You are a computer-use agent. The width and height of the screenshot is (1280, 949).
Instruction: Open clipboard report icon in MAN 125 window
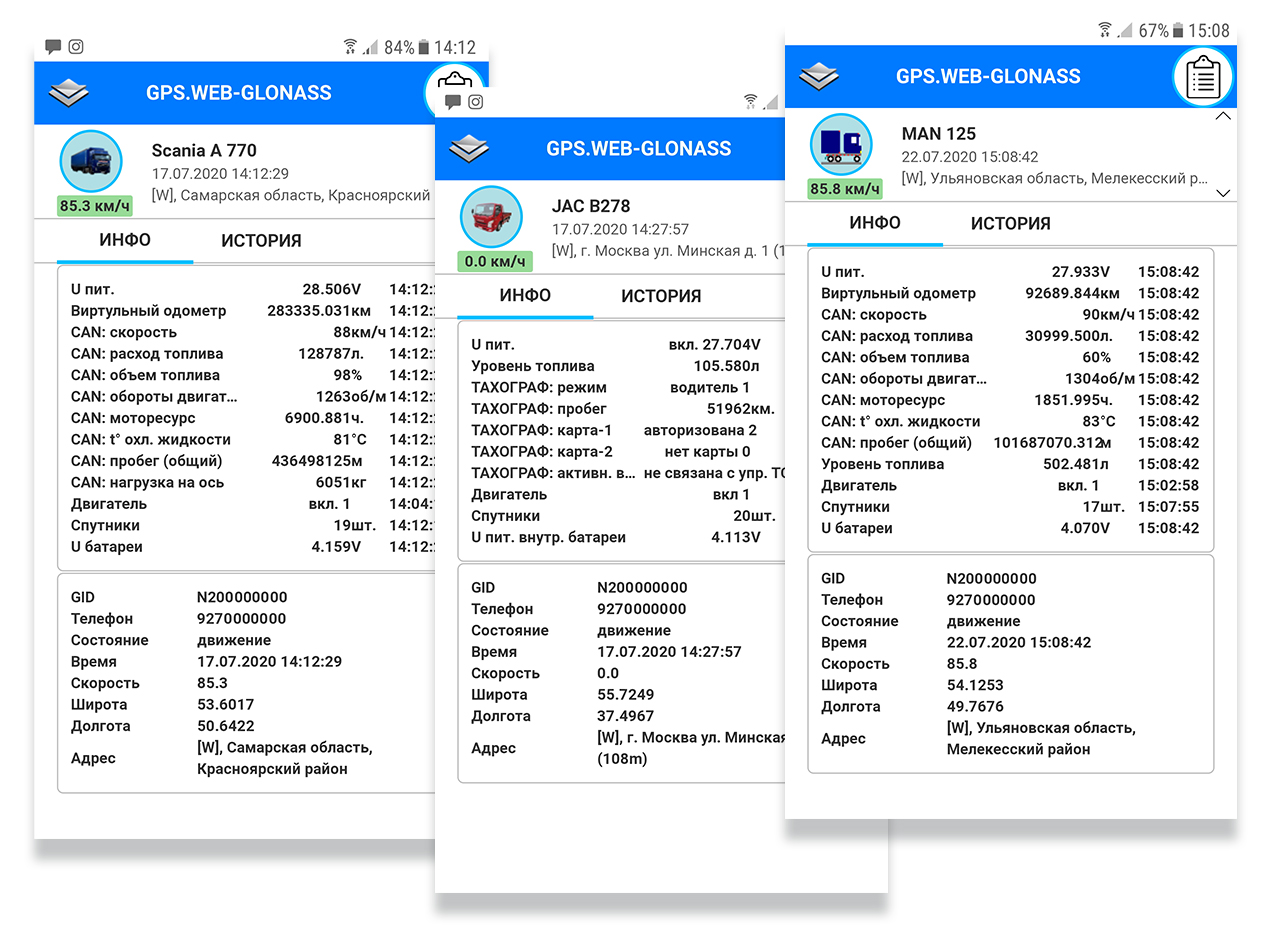(1204, 77)
